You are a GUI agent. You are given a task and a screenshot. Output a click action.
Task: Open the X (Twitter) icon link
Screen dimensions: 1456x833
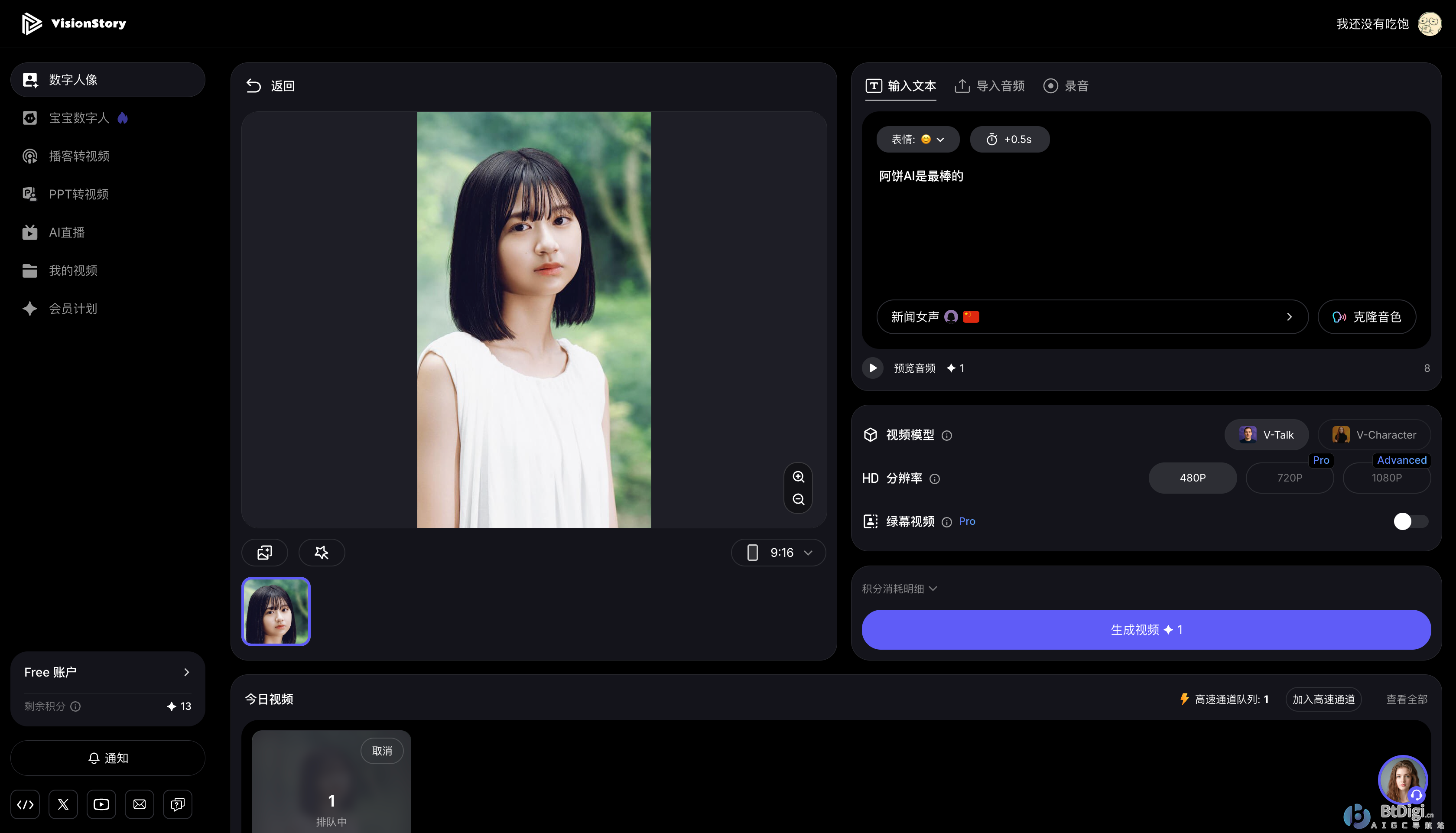point(63,804)
